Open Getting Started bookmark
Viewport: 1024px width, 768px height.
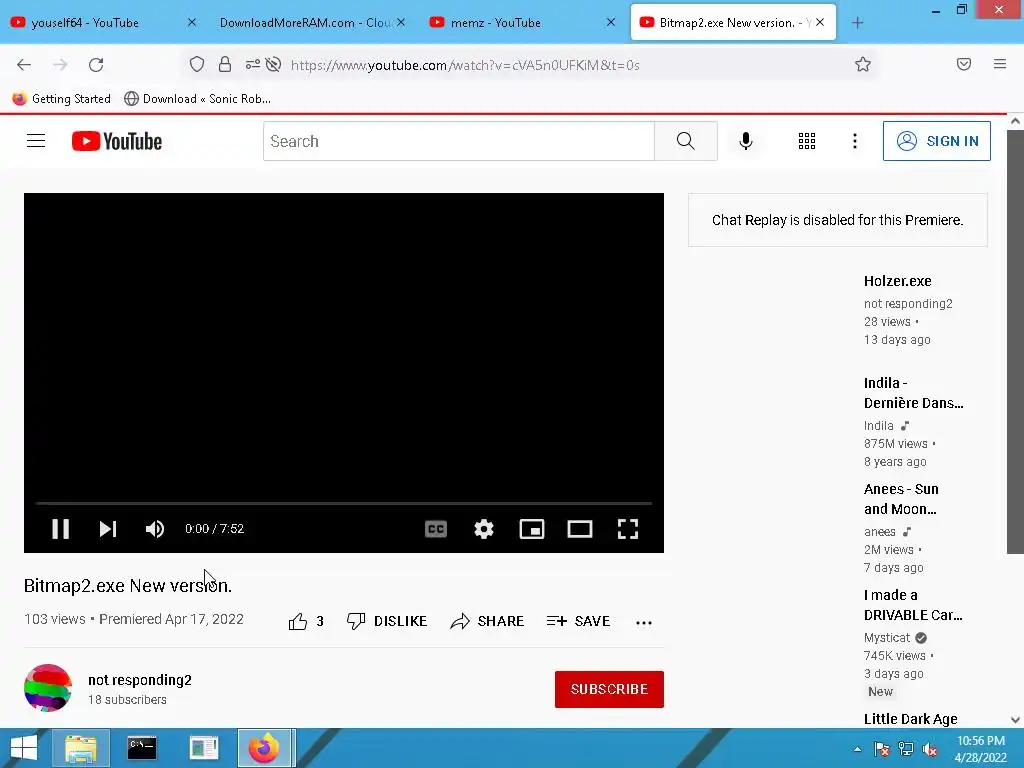click(62, 99)
